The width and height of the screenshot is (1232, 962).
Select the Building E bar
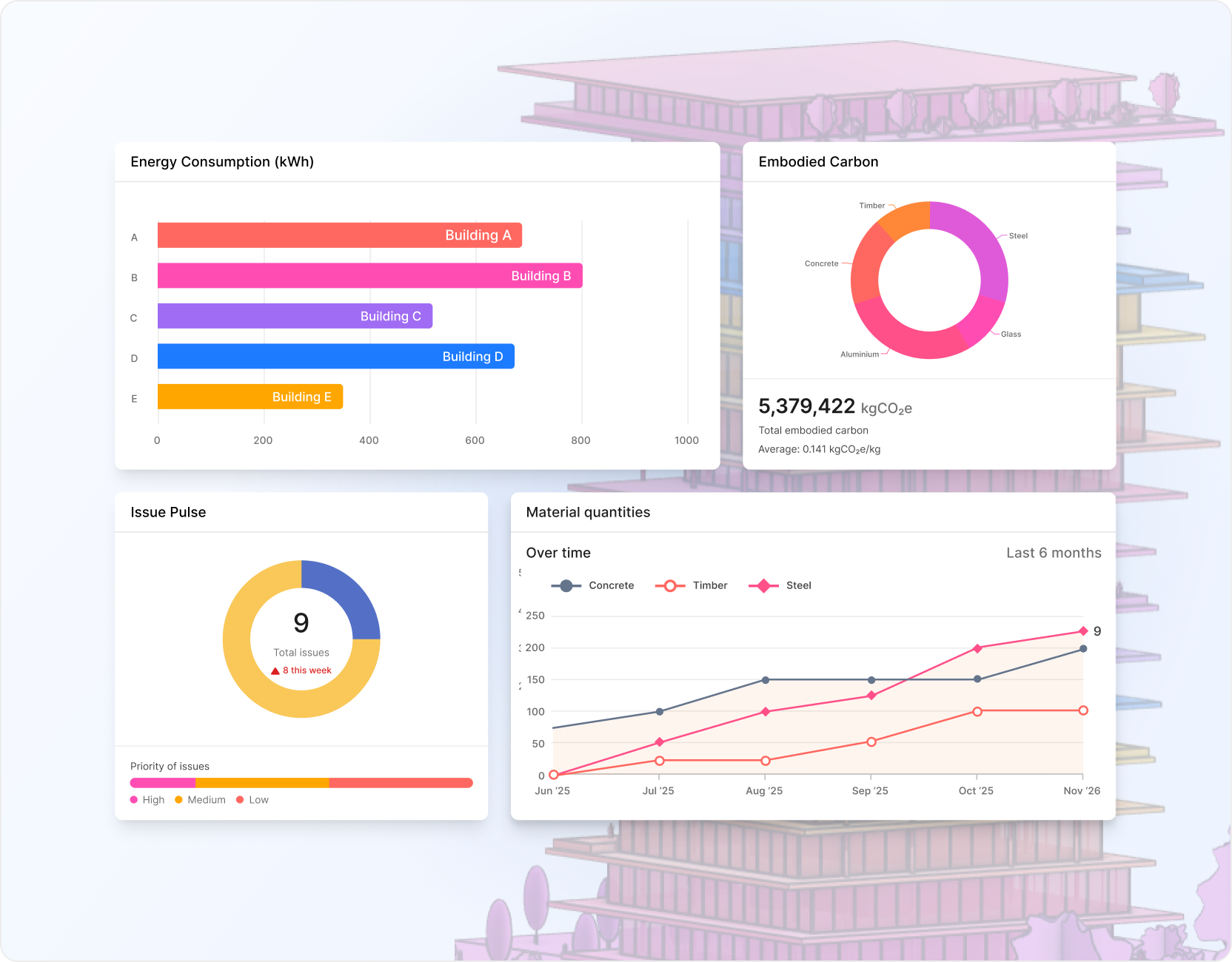[250, 397]
